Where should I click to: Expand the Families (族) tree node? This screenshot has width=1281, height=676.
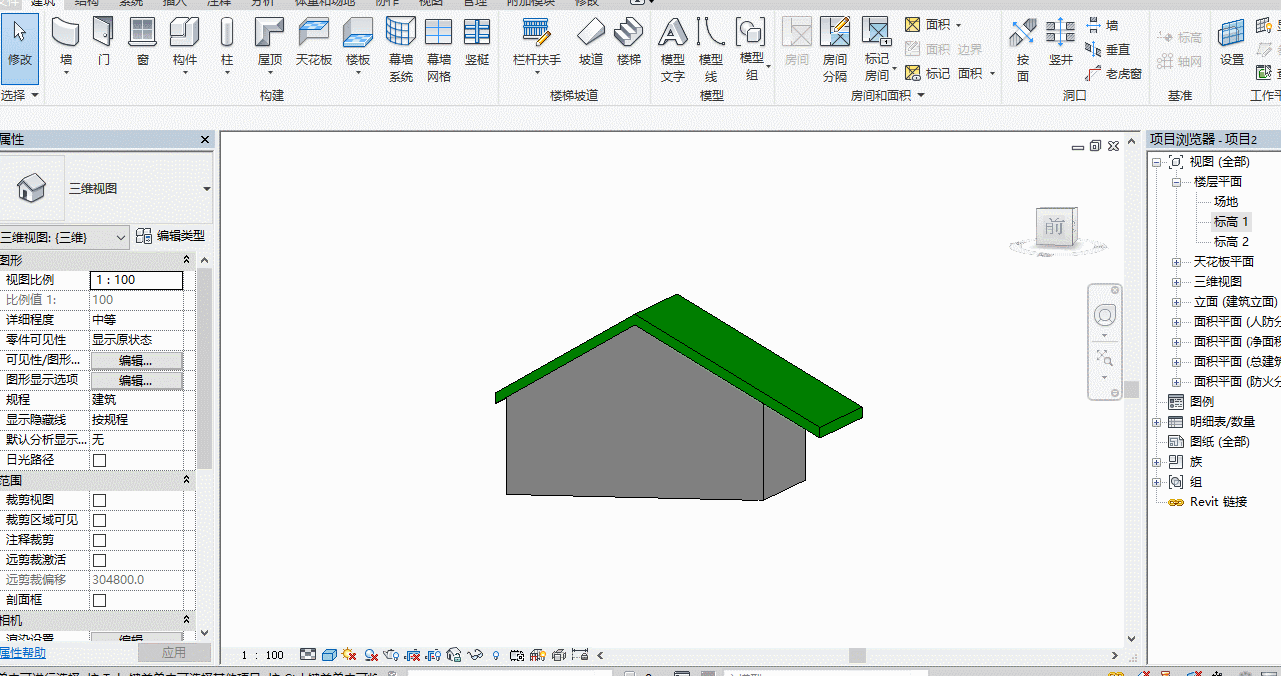[1157, 462]
